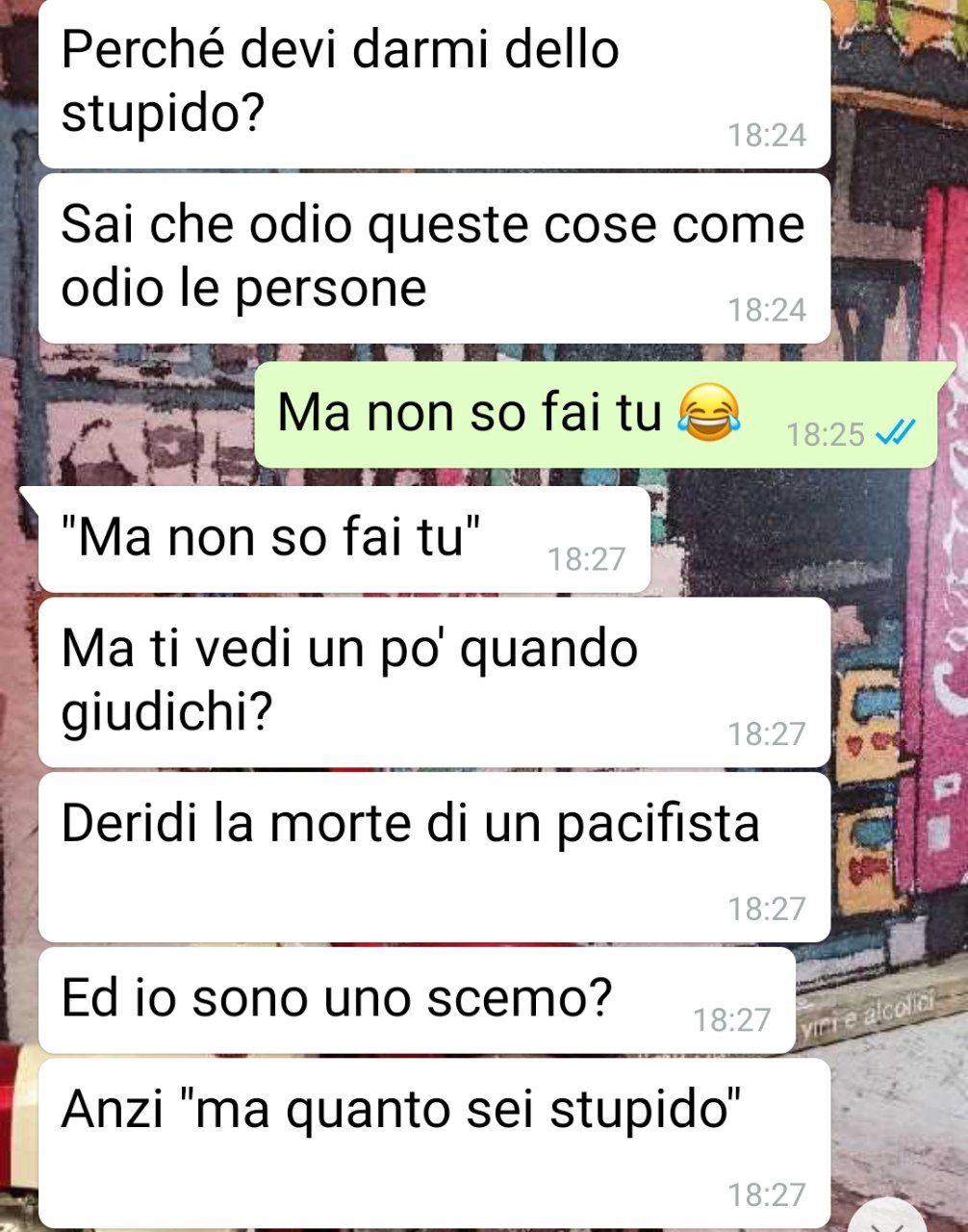
Task: Click 18:27 timestamp beside quoted "Ma non so fai tu"
Action: [x=587, y=558]
